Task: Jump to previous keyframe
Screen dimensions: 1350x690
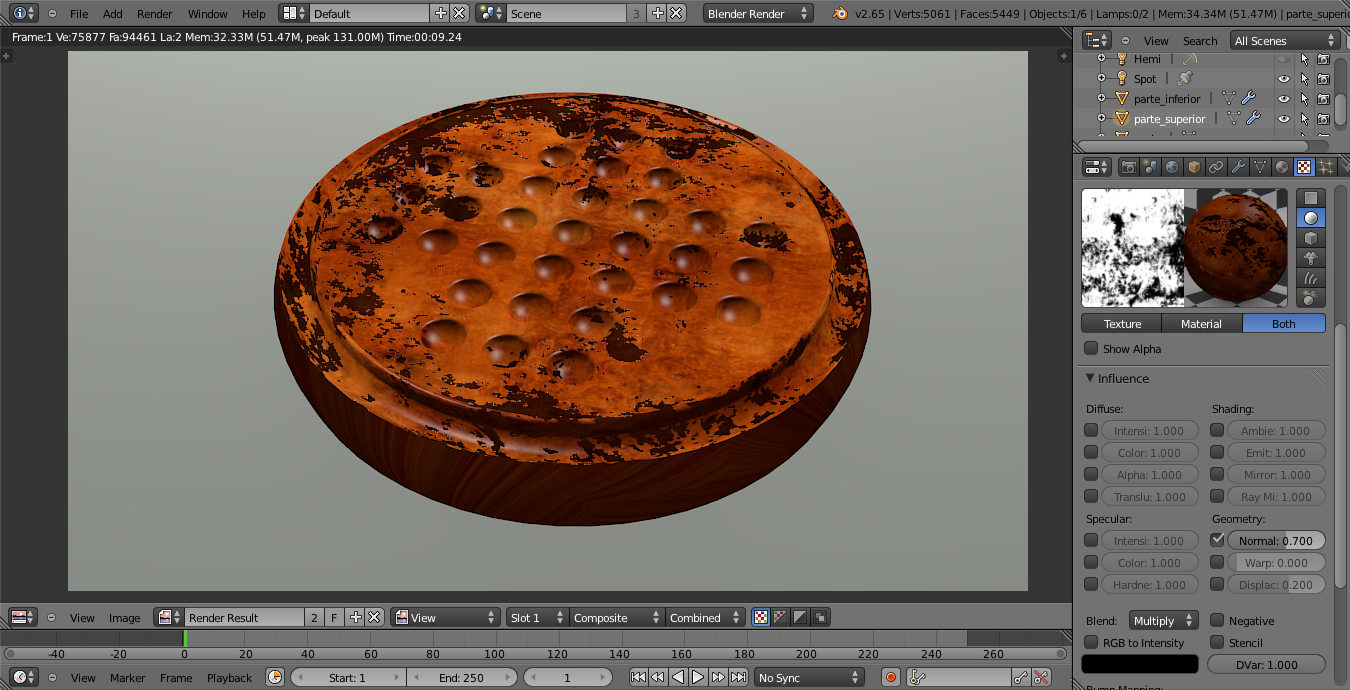Action: [x=658, y=678]
